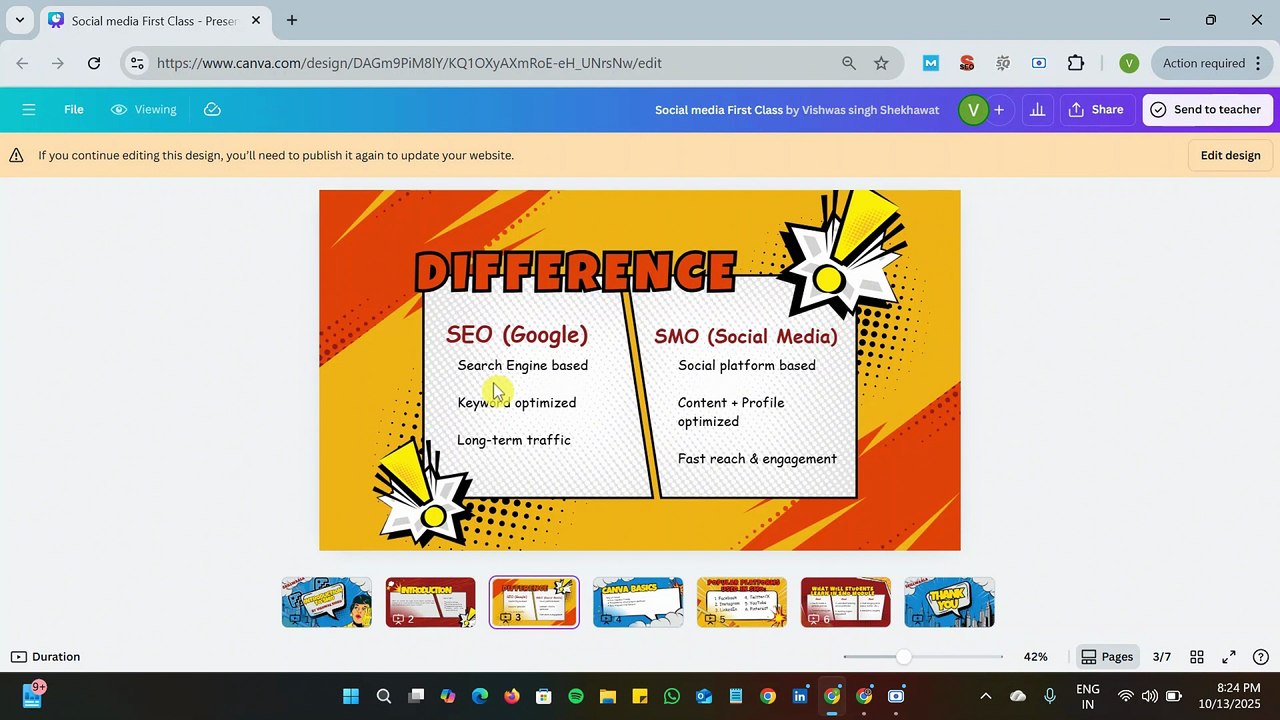
Task: Select page 4 Canva Basics thumbnail
Action: (638, 602)
